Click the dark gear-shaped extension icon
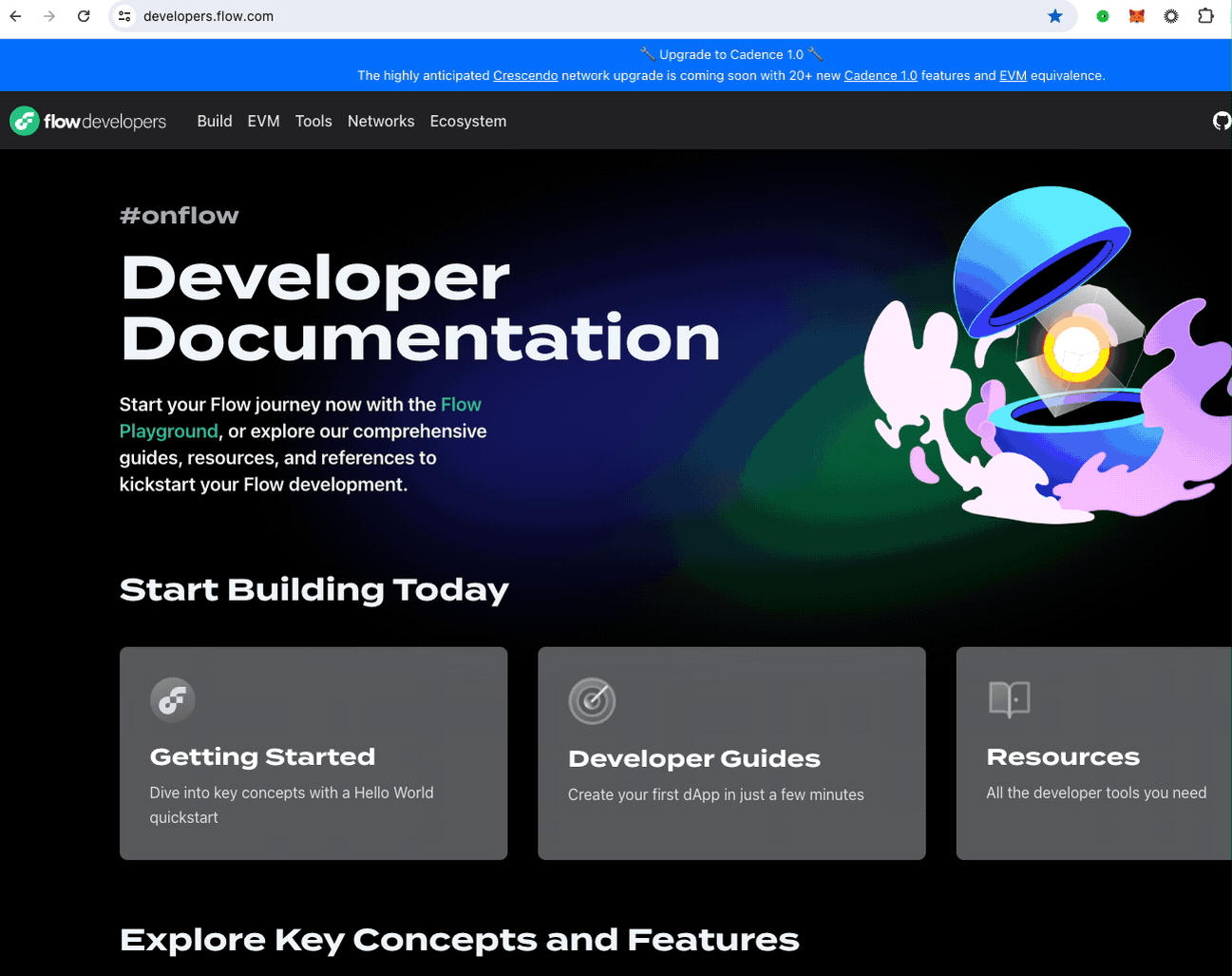Screen dimensions: 1232x976 (1170, 16)
